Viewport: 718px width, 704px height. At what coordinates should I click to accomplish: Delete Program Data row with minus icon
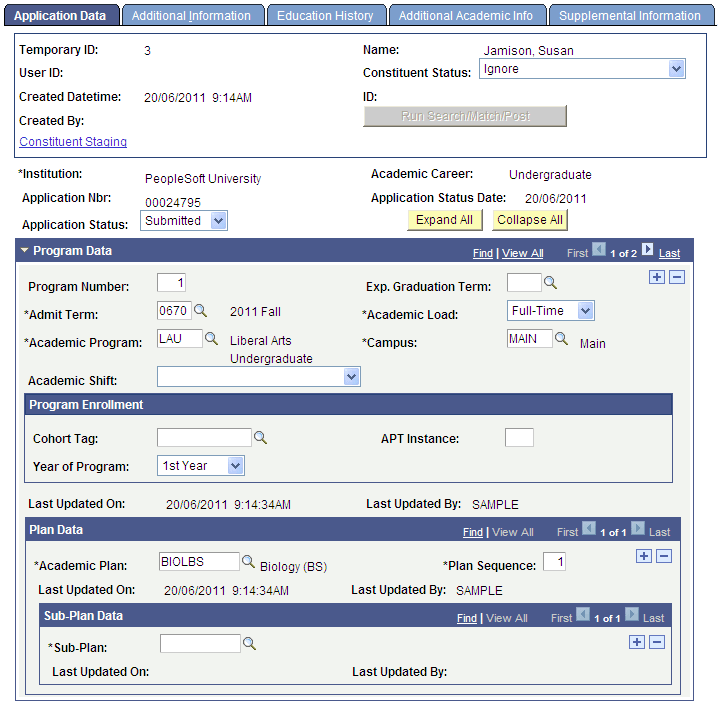coord(677,277)
